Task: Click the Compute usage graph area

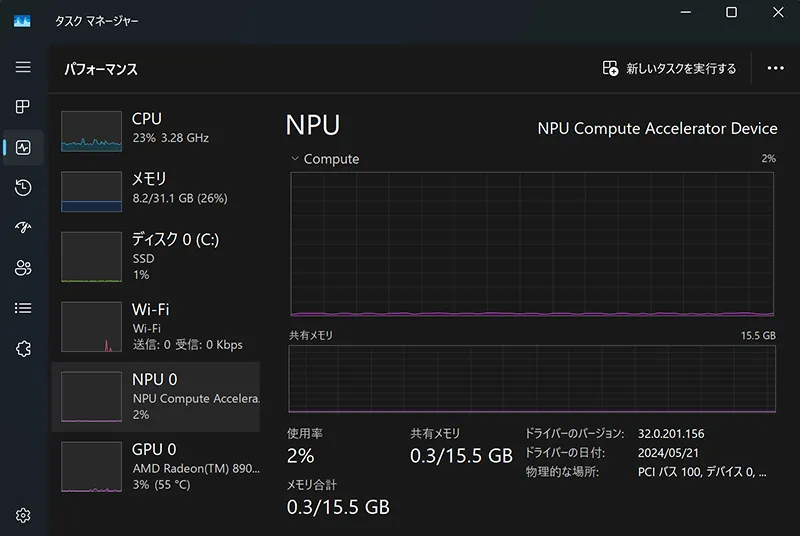Action: [x=532, y=244]
